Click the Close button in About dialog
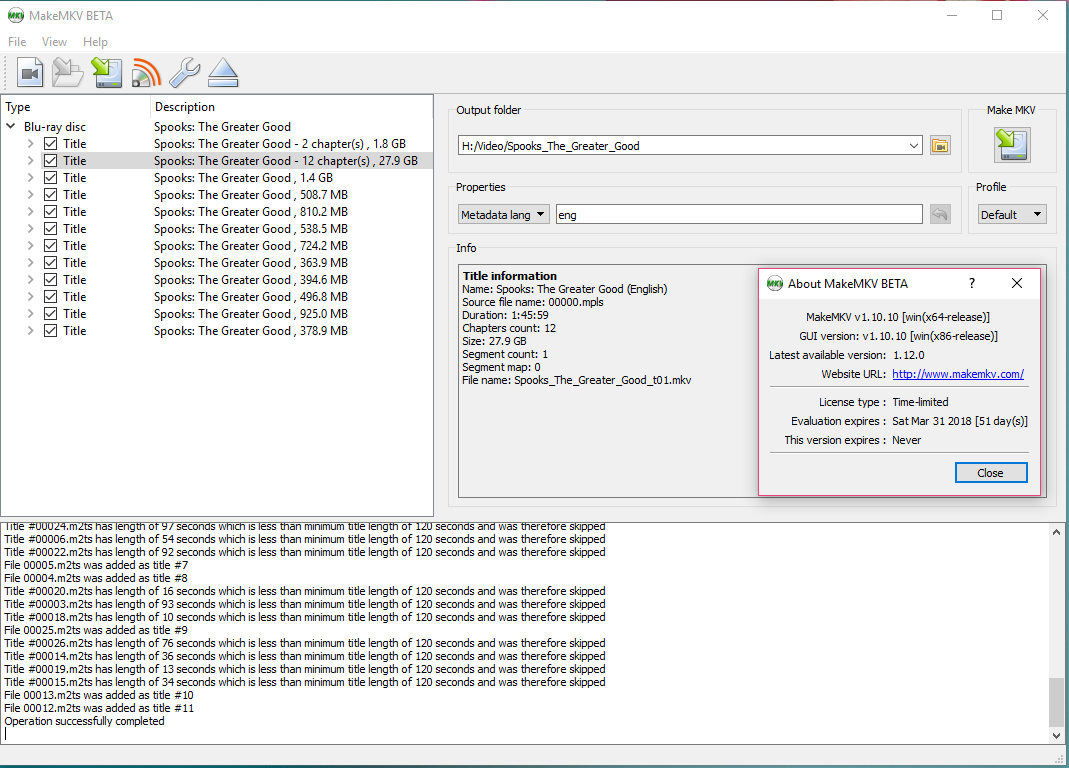This screenshot has height=768, width=1069. (991, 473)
